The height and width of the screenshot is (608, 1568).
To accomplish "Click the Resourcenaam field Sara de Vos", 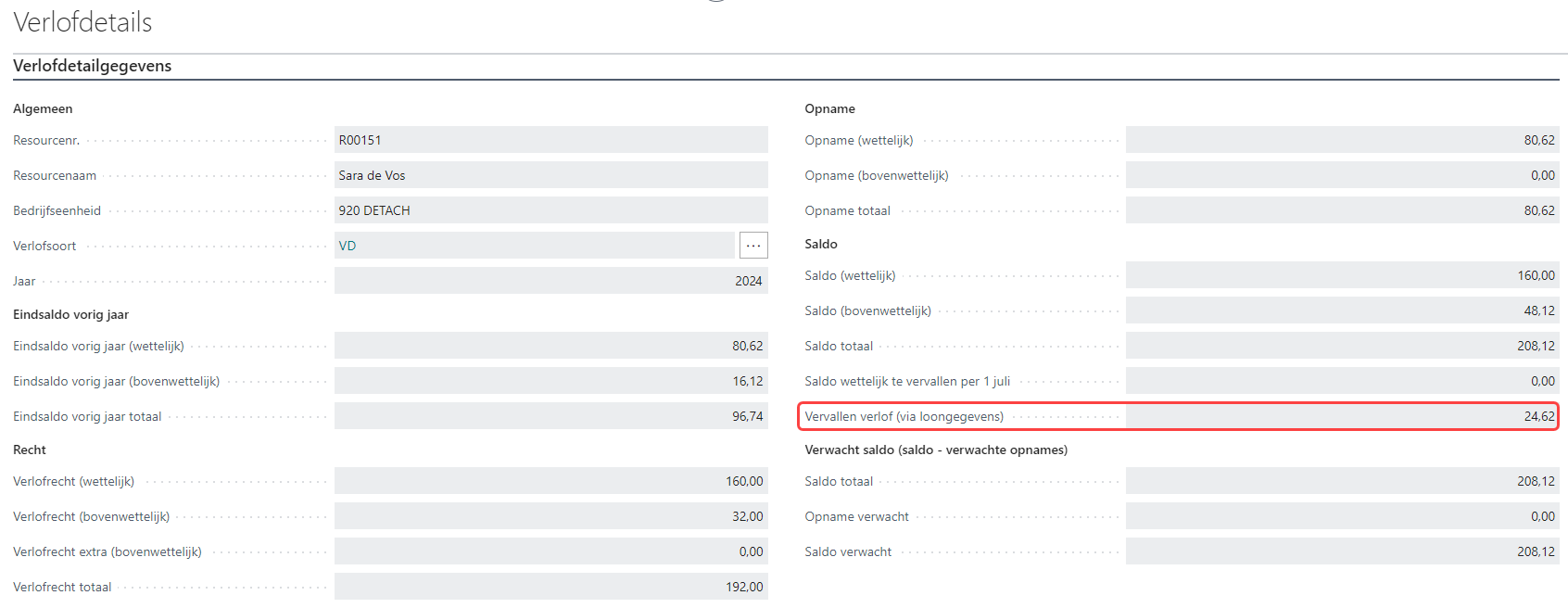I will pos(550,175).
